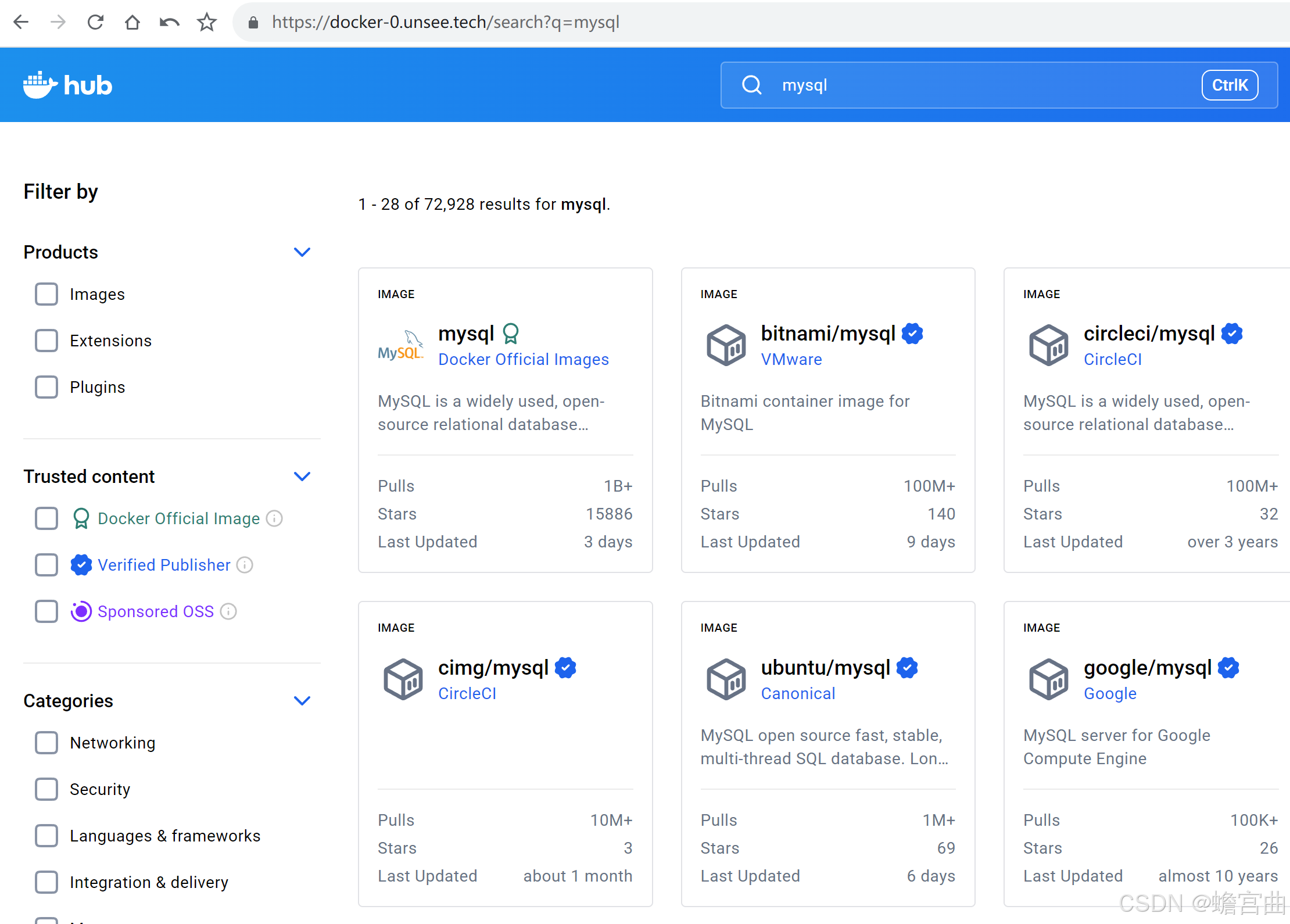The height and width of the screenshot is (924, 1290).
Task: Open Docker Official Images publisher link
Action: pyautogui.click(x=524, y=359)
